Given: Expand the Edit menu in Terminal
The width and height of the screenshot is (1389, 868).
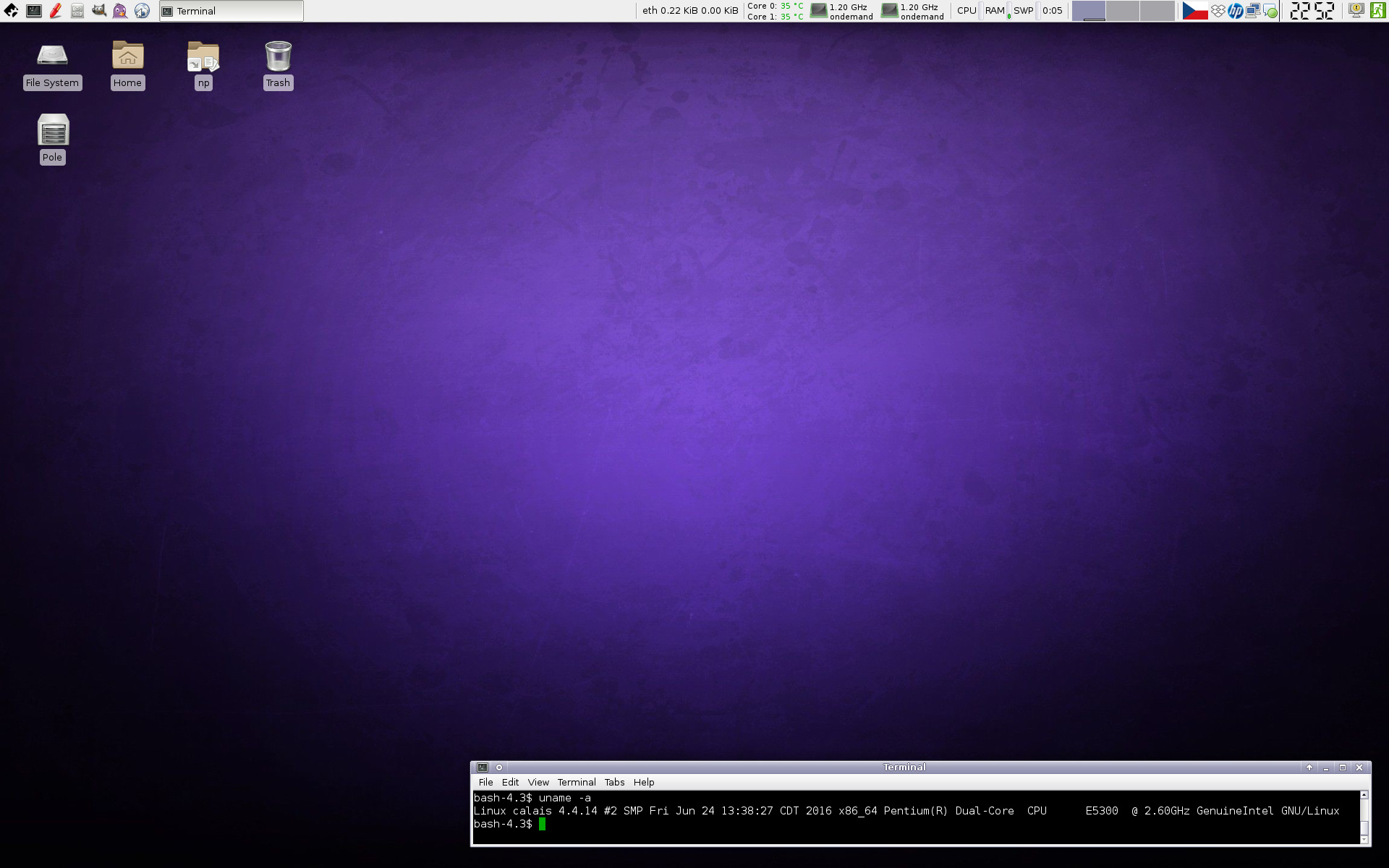Looking at the screenshot, I should 510,782.
